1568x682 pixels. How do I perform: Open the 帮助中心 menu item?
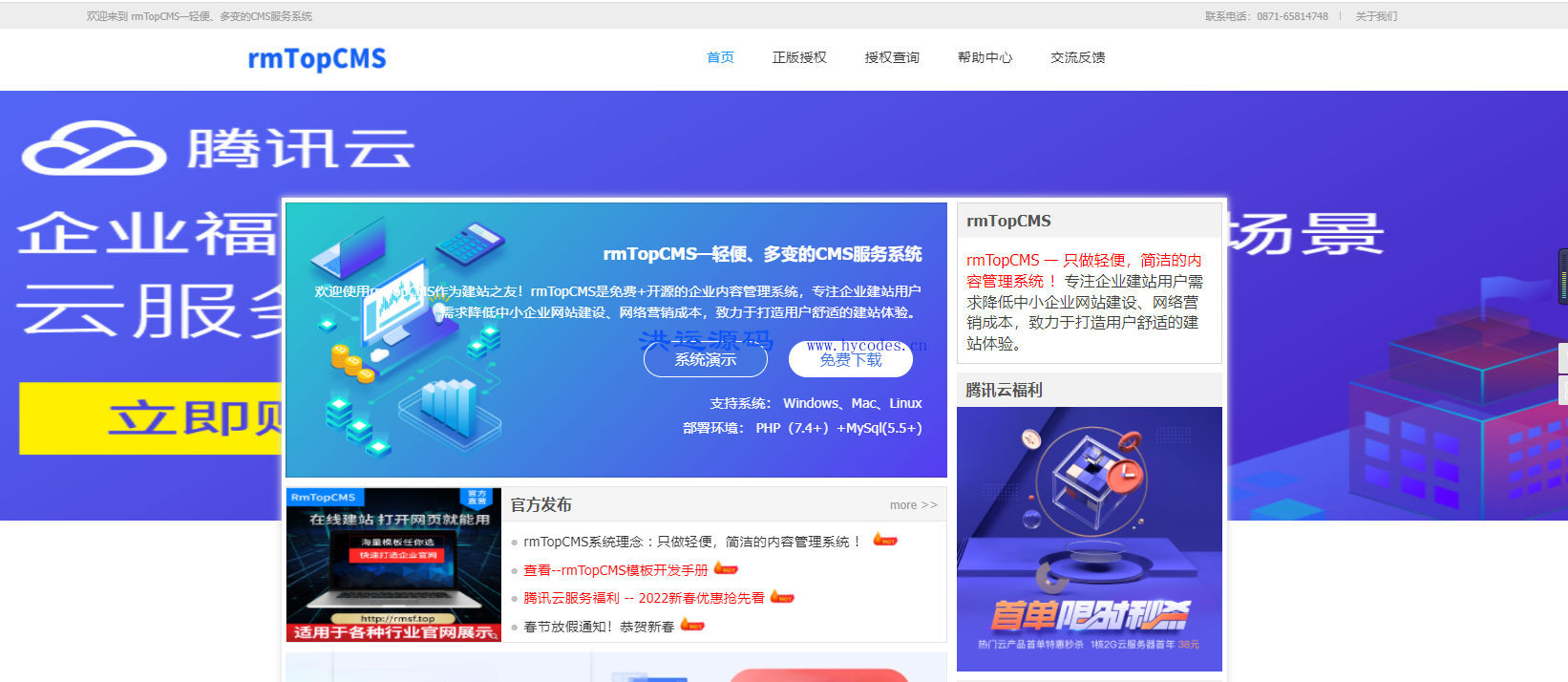coord(985,57)
